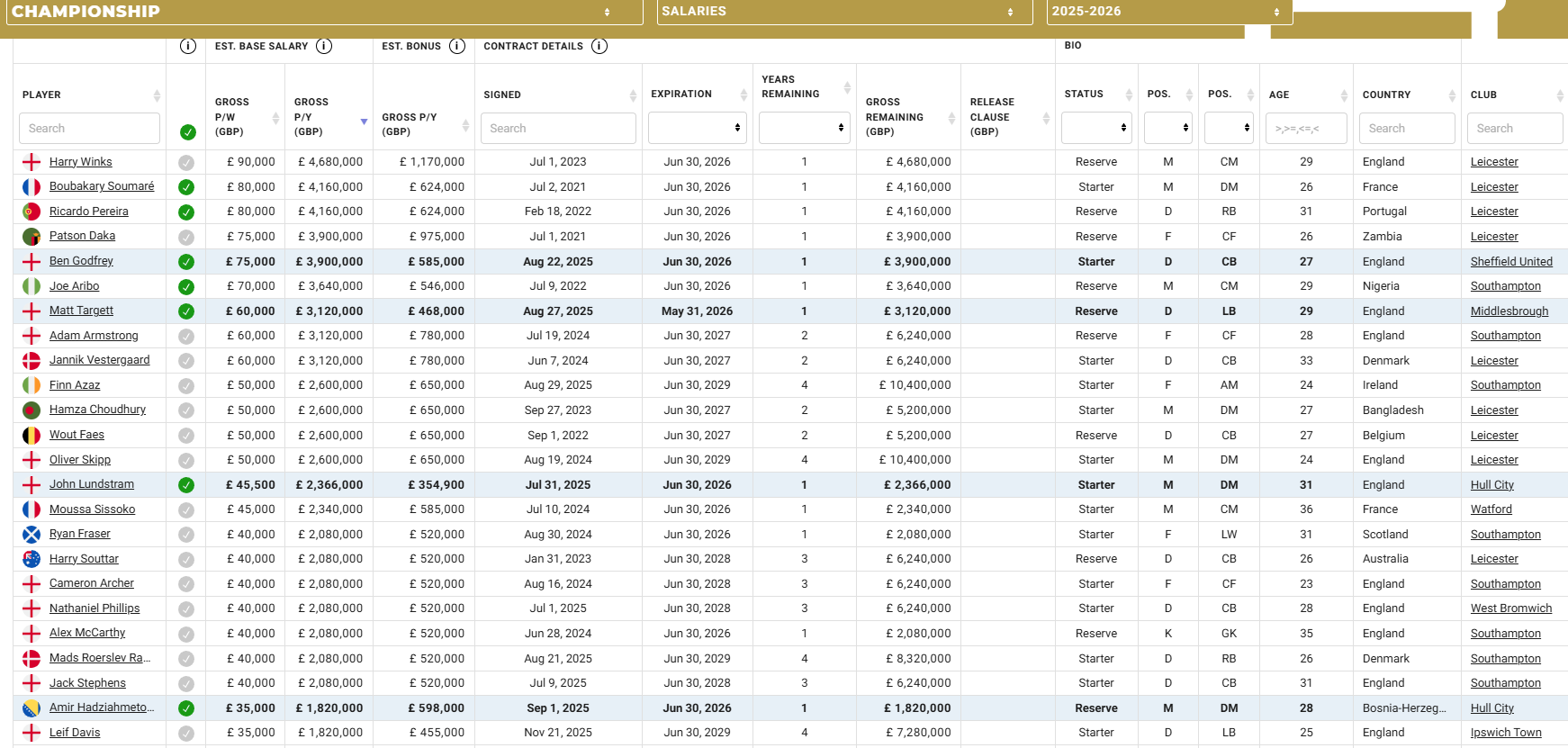1568x748 pixels.
Task: Click sort arrows on Player column
Action: click(x=157, y=95)
